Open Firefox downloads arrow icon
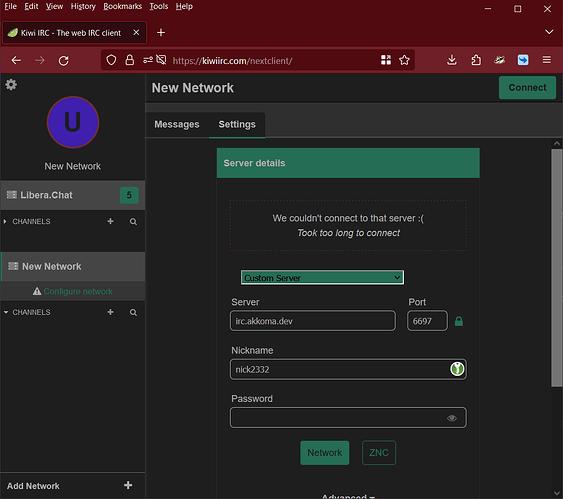 (x=452, y=60)
